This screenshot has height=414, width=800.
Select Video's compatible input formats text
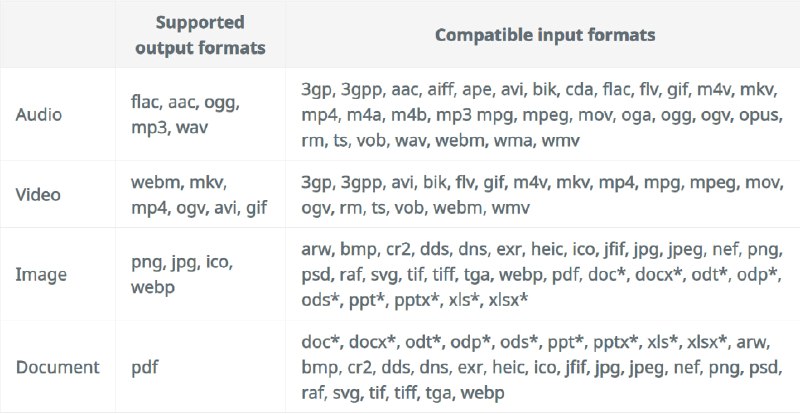pyautogui.click(x=541, y=195)
